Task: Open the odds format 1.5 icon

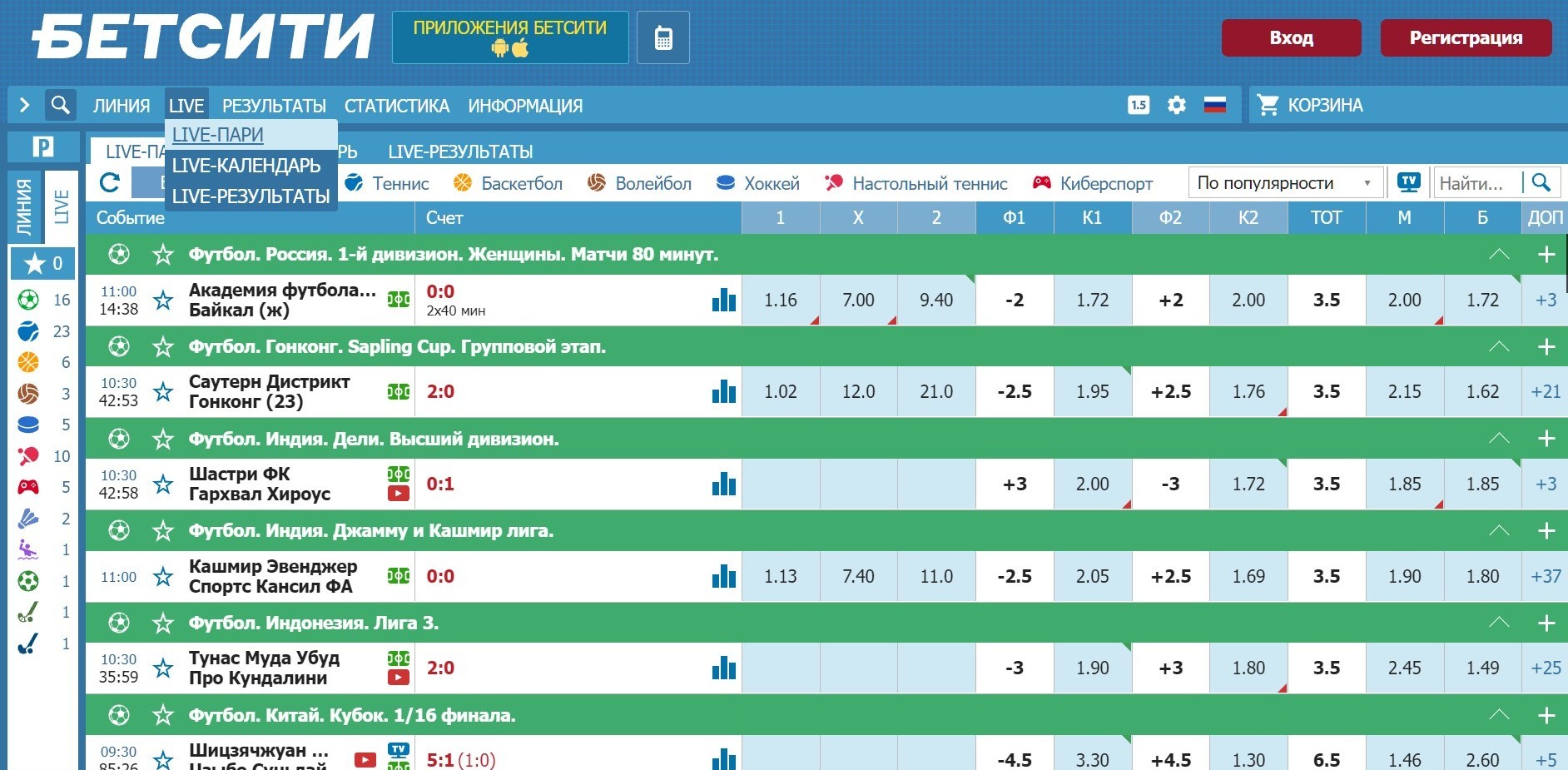Action: click(1139, 105)
